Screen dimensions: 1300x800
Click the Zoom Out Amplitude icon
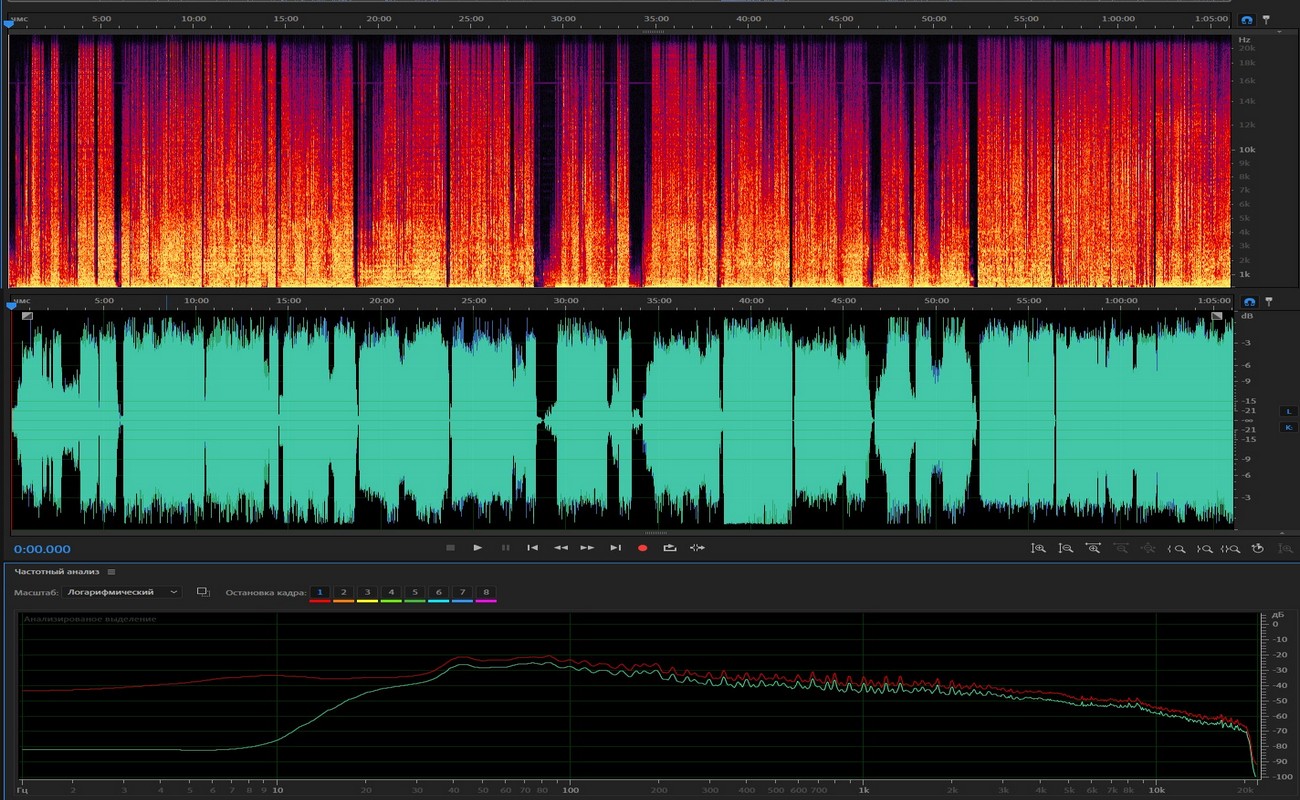(x=1066, y=548)
